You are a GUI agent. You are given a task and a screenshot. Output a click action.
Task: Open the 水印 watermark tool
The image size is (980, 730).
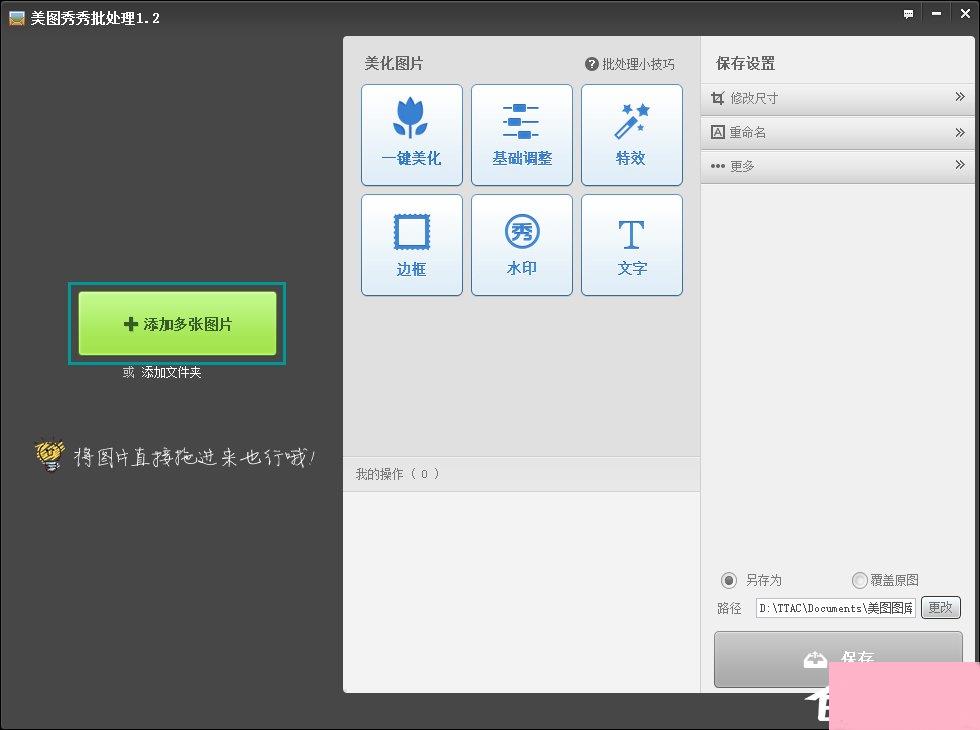522,245
